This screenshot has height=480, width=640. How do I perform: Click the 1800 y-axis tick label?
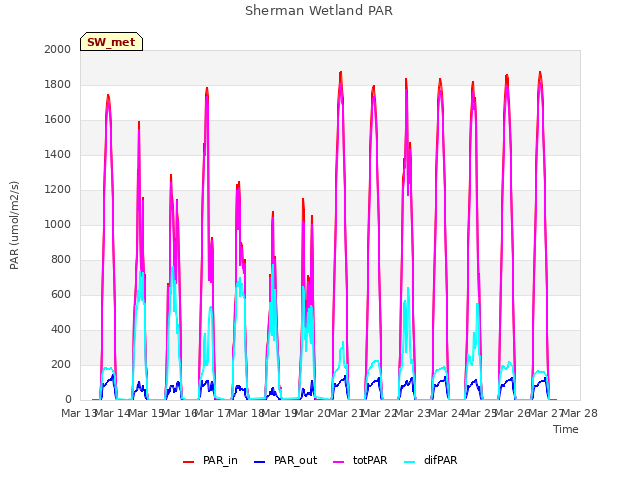(58, 84)
